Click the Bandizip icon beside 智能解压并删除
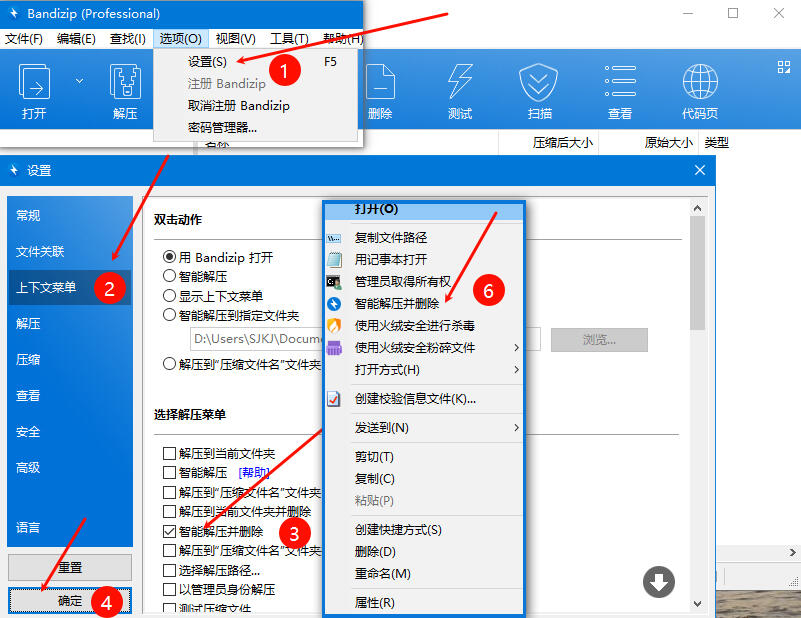This screenshot has height=618, width=801. point(334,304)
